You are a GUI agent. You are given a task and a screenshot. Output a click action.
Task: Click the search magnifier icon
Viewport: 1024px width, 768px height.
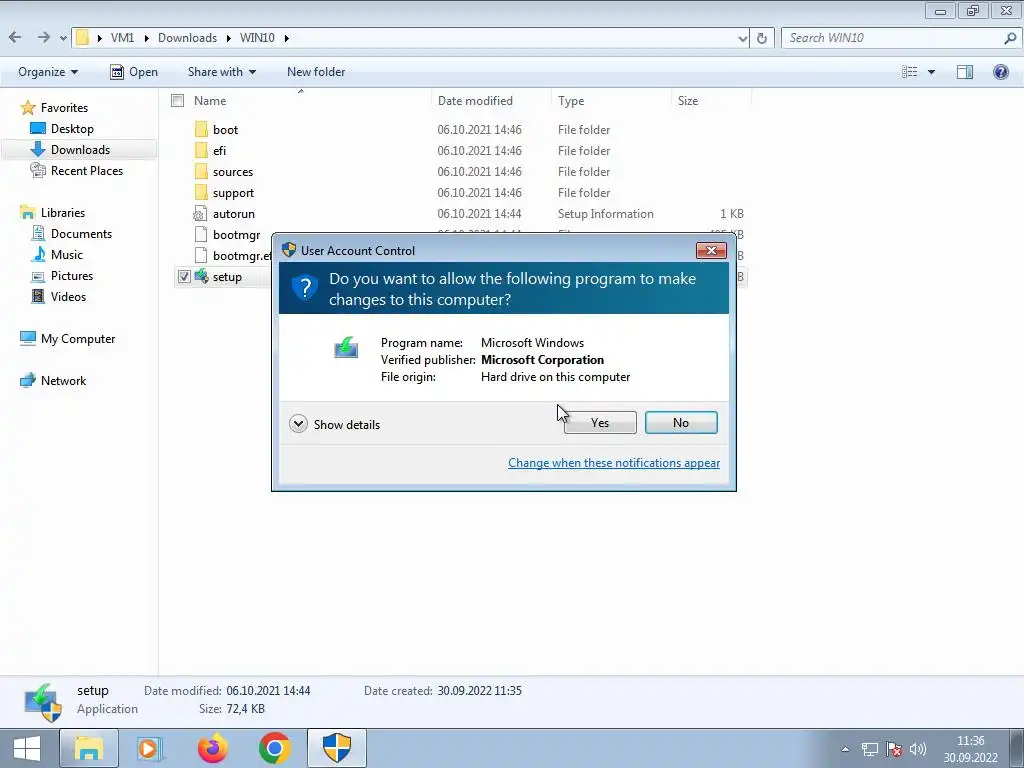coord(1010,38)
